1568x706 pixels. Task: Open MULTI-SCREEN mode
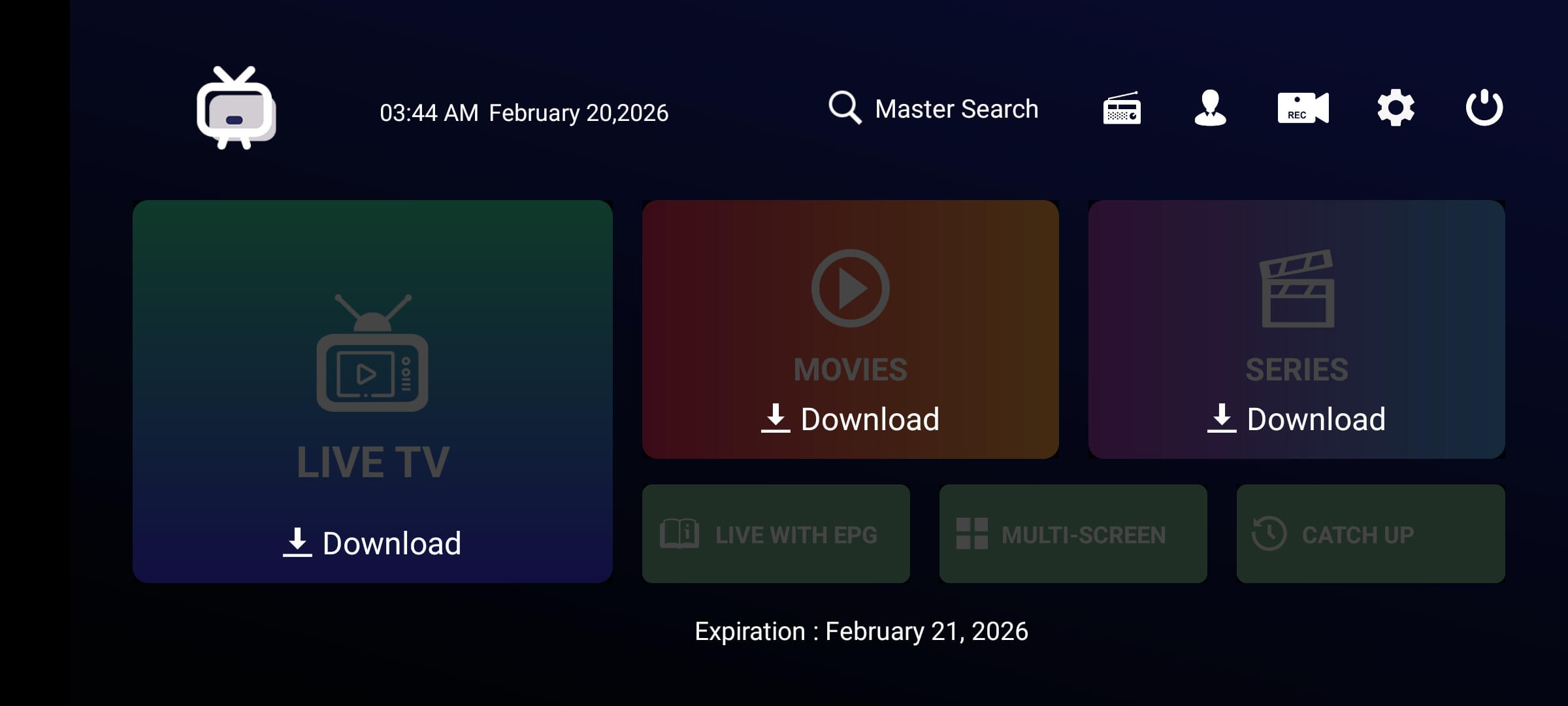(x=1073, y=533)
